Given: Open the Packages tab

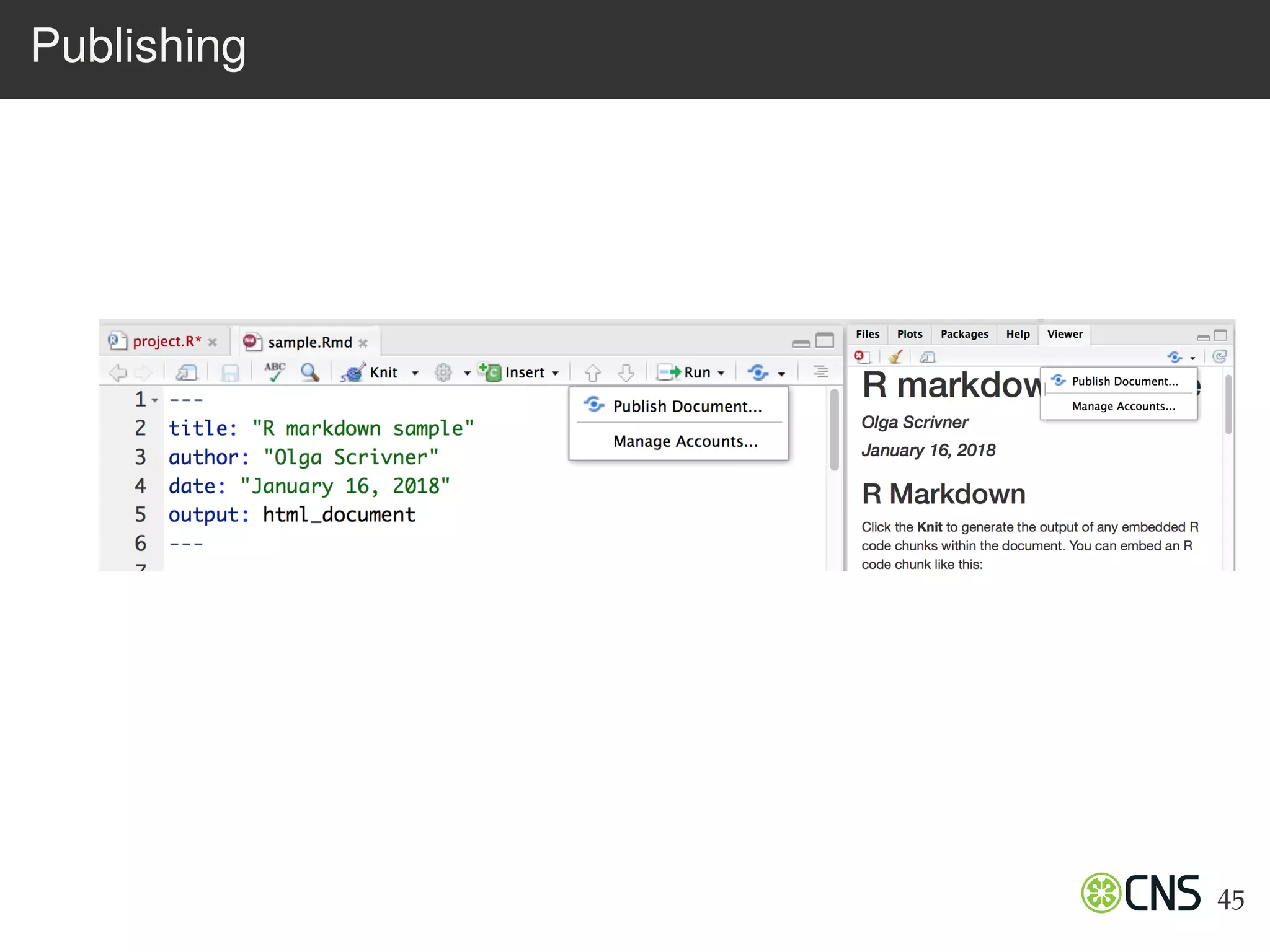Looking at the screenshot, I should click(x=964, y=334).
